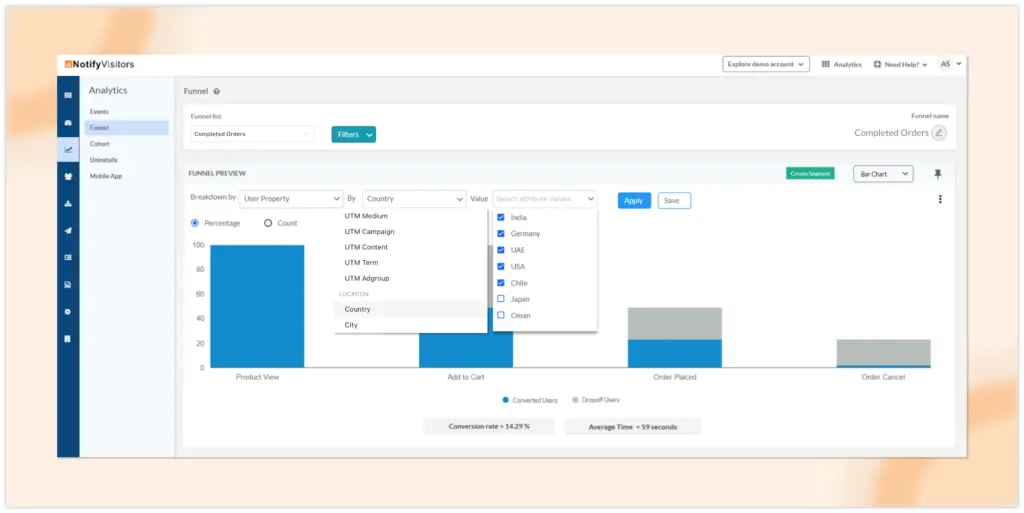The width and height of the screenshot is (1024, 513).
Task: Uncheck the India country checkbox
Action: [x=501, y=217]
